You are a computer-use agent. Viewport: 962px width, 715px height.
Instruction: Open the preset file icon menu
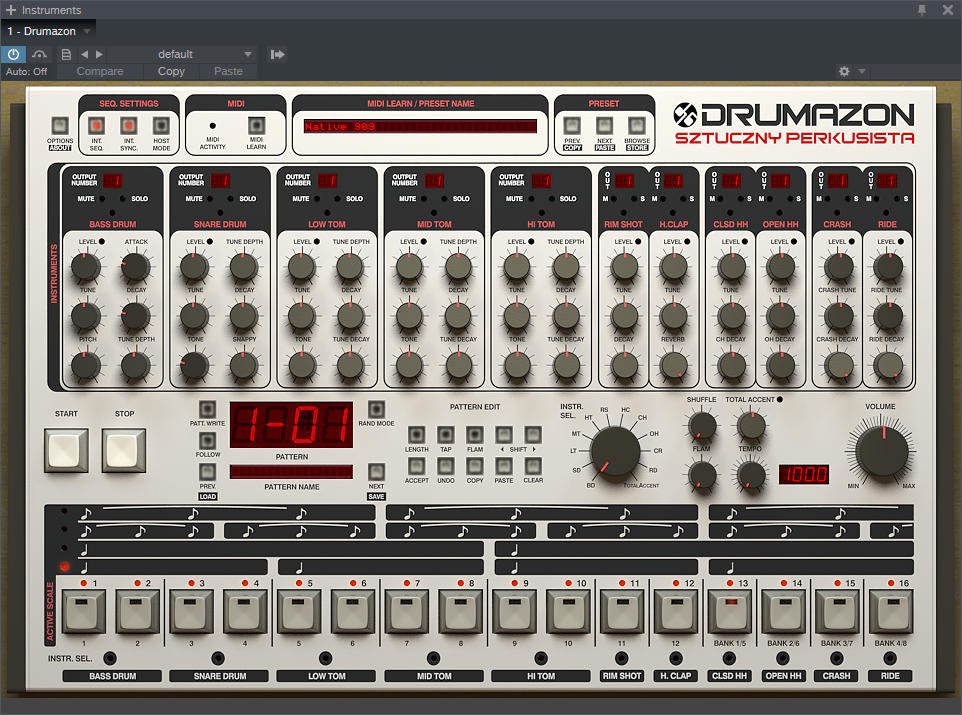click(x=66, y=54)
